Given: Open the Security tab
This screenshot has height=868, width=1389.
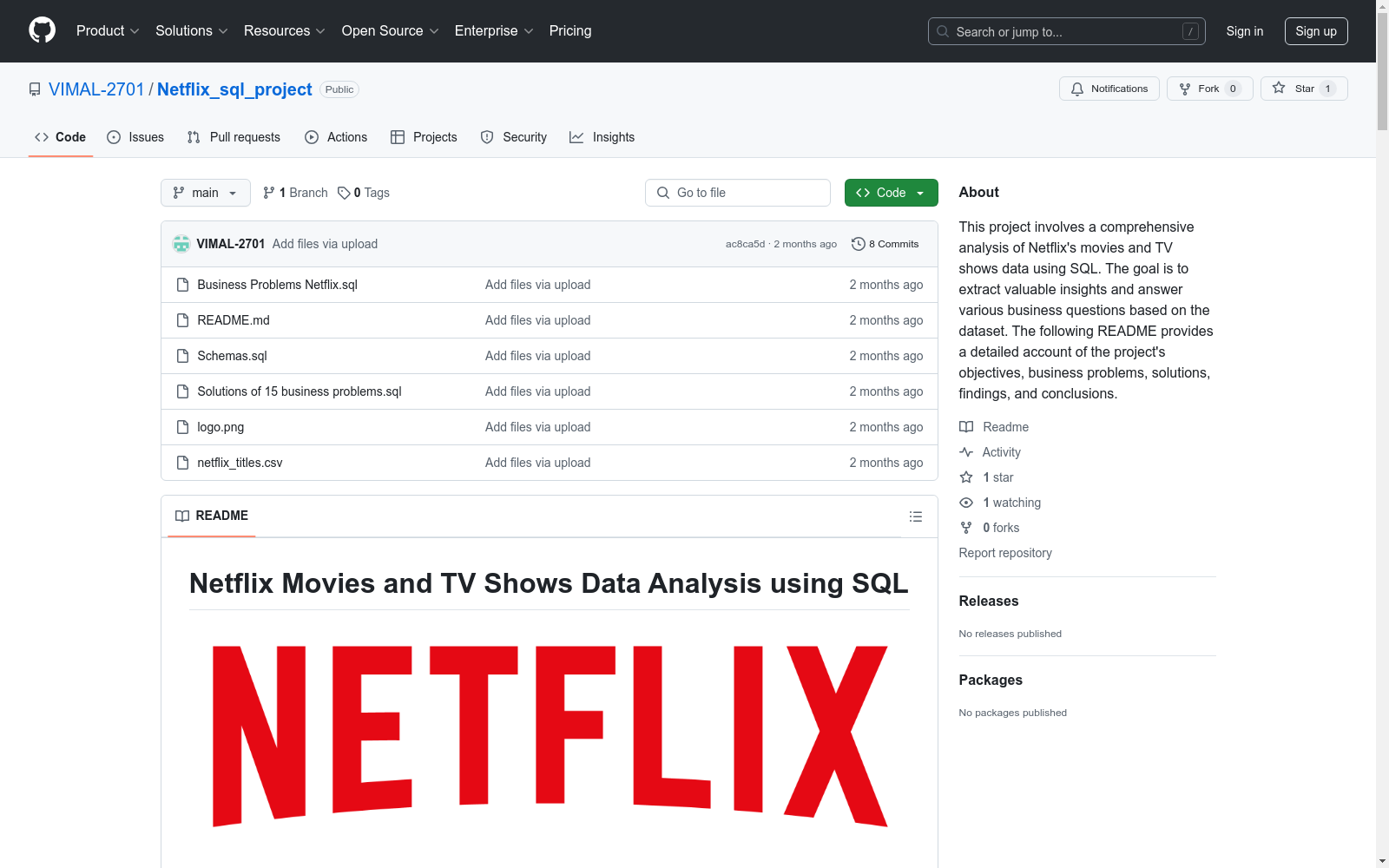Looking at the screenshot, I should pyautogui.click(x=514, y=137).
